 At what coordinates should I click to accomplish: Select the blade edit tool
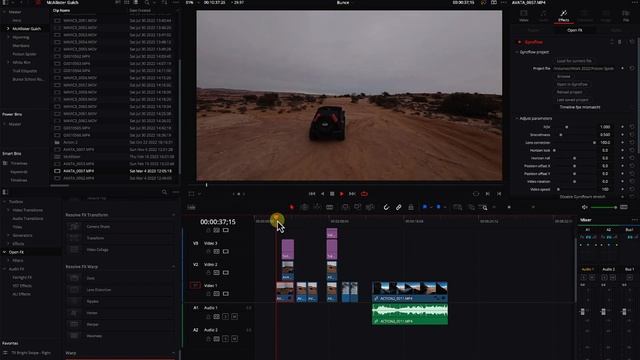[x=329, y=207]
